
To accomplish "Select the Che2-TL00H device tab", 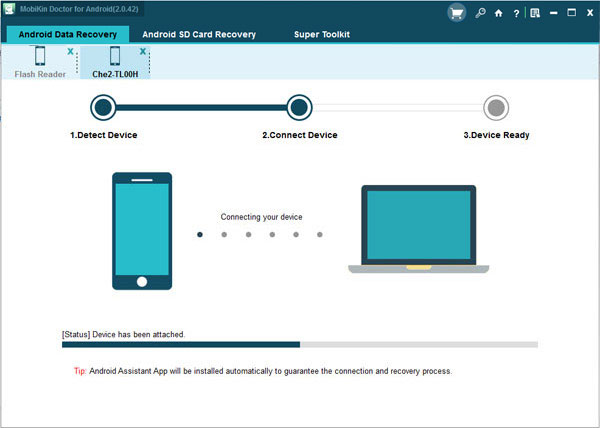I will [115, 62].
